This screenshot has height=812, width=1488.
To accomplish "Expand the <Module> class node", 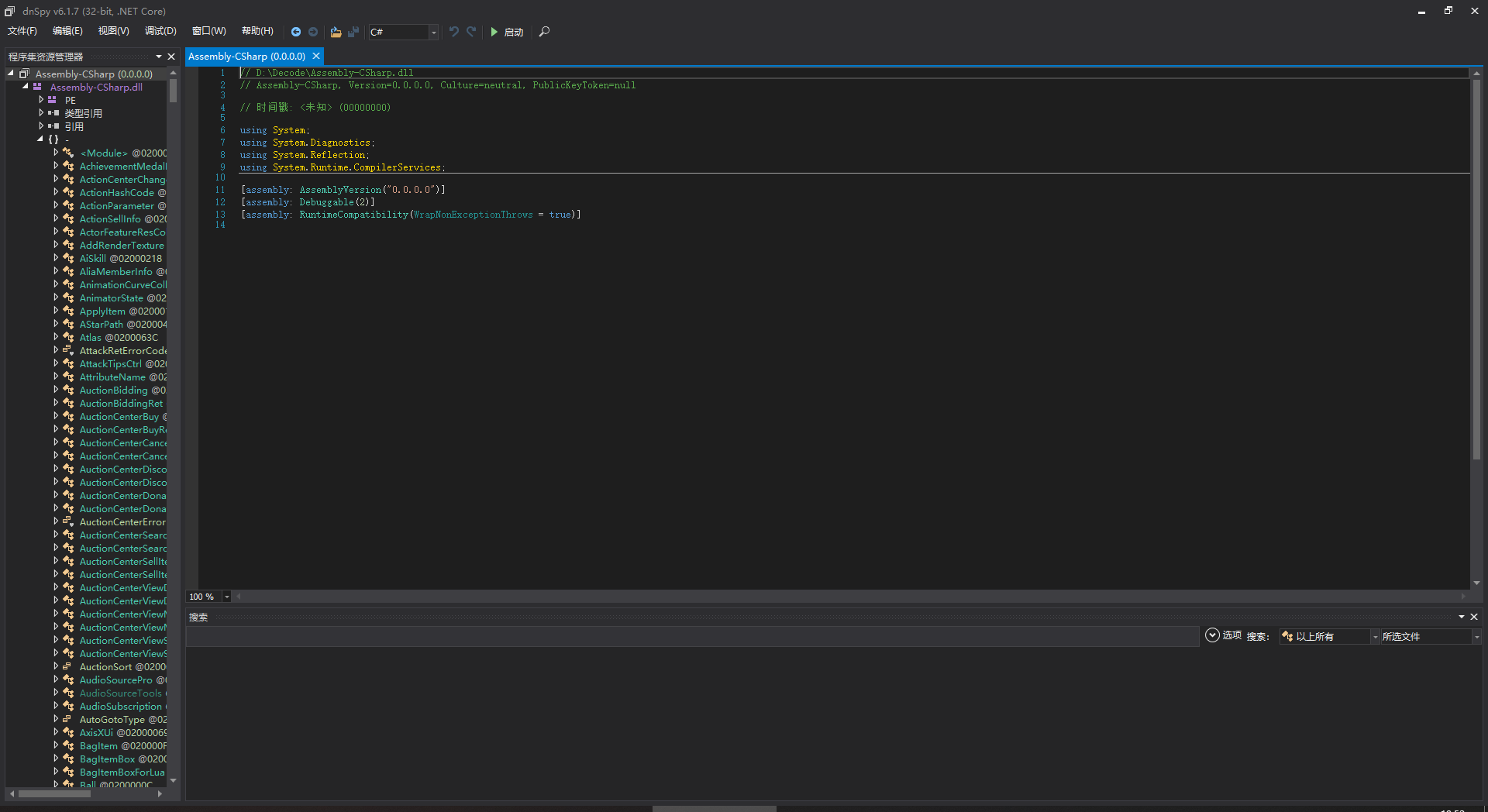I will [x=56, y=153].
